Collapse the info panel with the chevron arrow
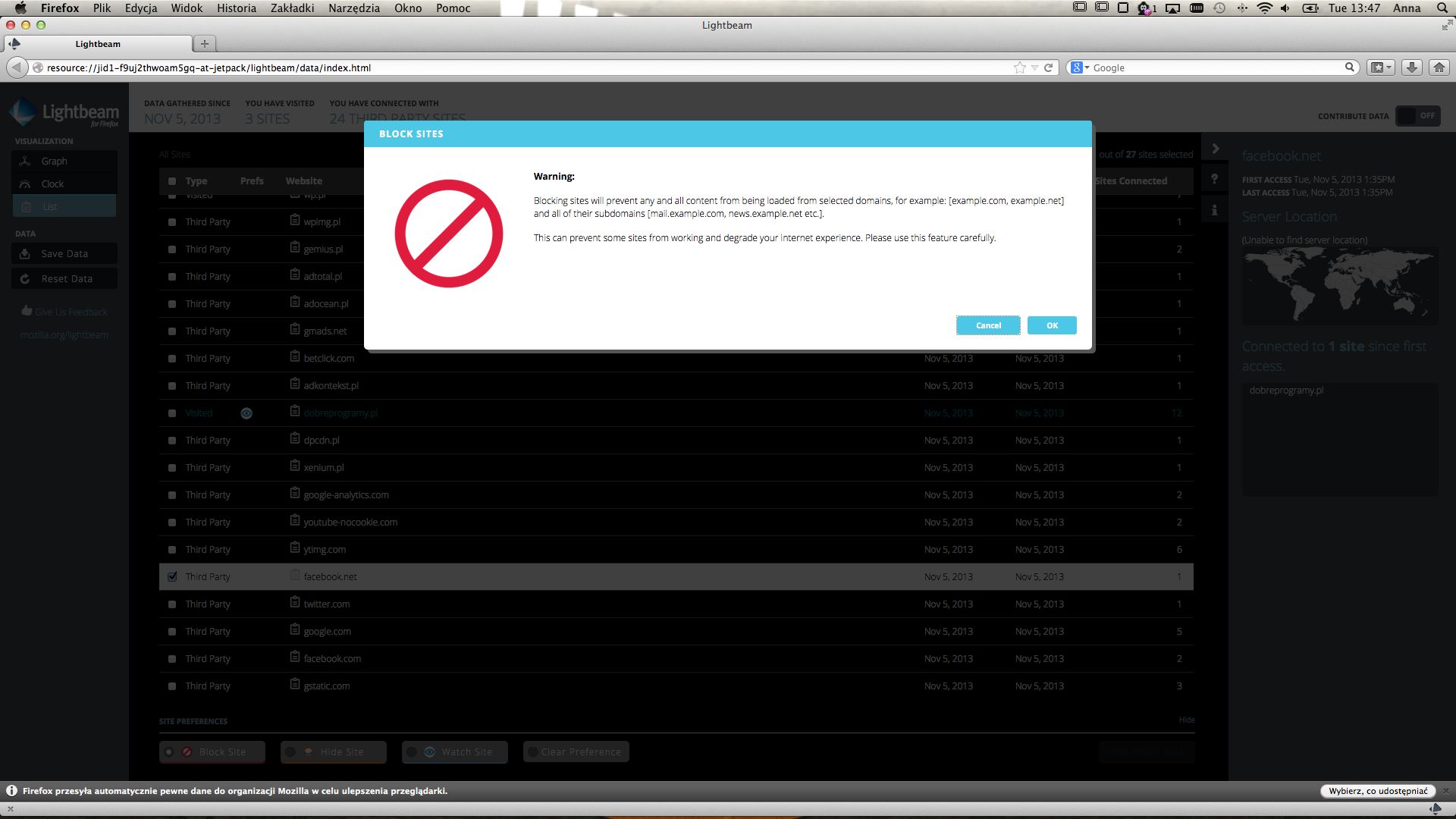 point(1215,149)
